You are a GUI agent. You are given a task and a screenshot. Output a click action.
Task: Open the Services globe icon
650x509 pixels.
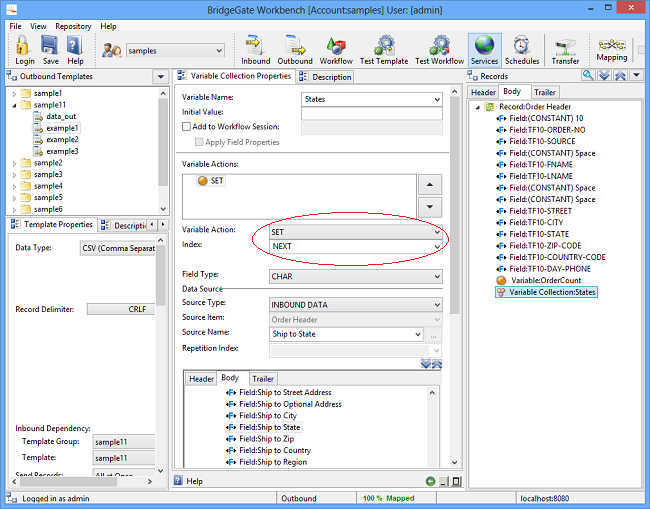pos(484,49)
